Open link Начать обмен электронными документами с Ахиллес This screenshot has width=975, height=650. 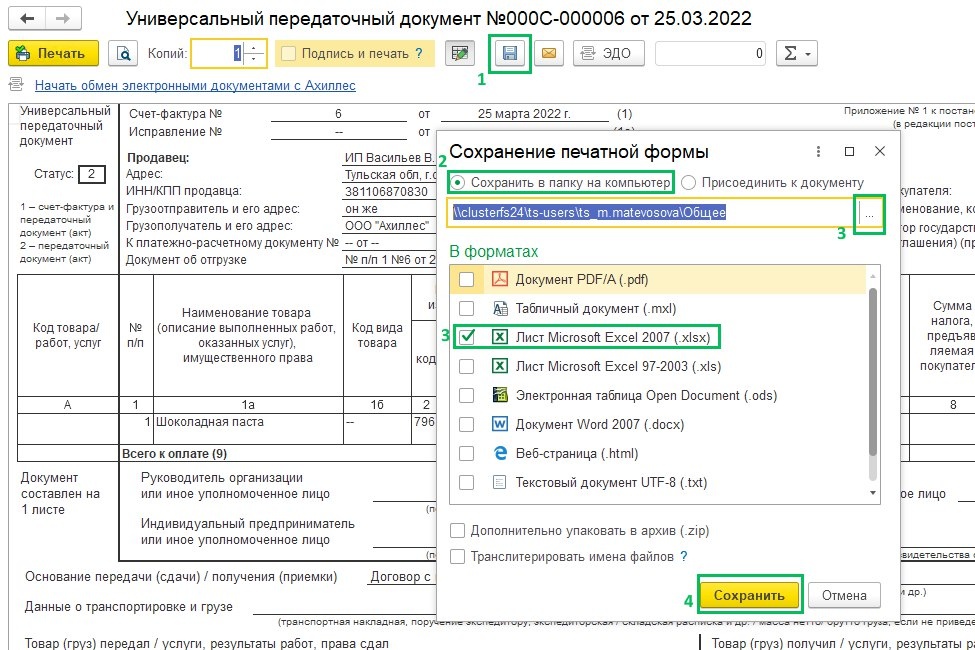(x=195, y=86)
